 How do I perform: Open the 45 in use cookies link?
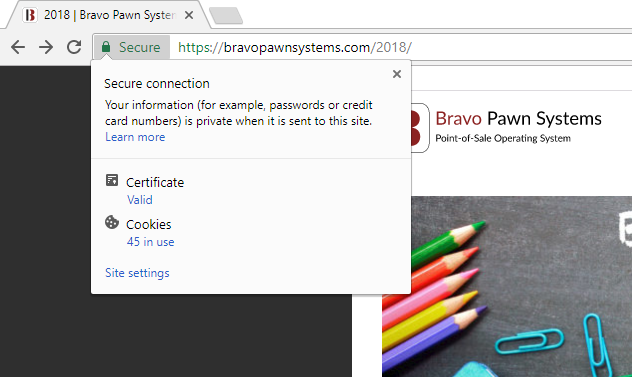click(151, 242)
